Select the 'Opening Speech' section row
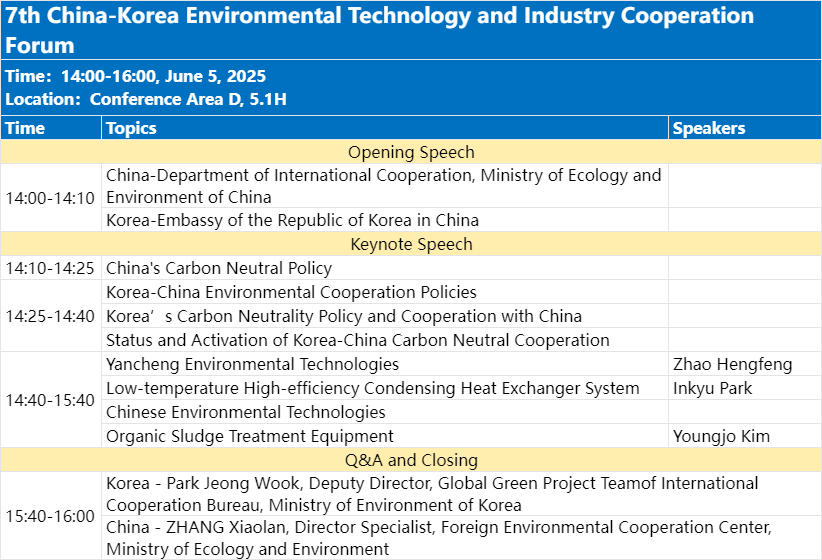This screenshot has width=822, height=560. (x=411, y=152)
